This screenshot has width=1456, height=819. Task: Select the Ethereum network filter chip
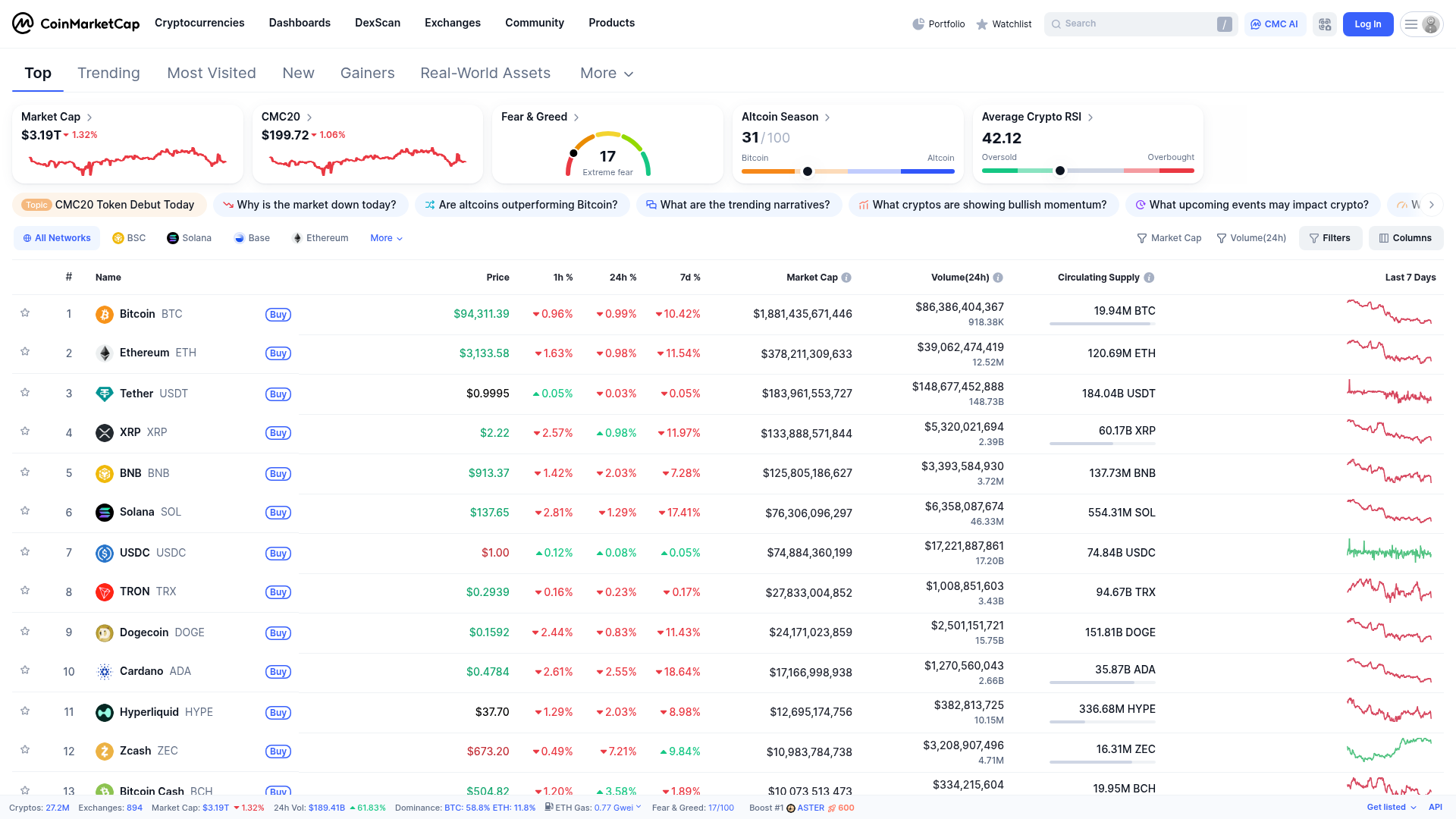tap(320, 238)
